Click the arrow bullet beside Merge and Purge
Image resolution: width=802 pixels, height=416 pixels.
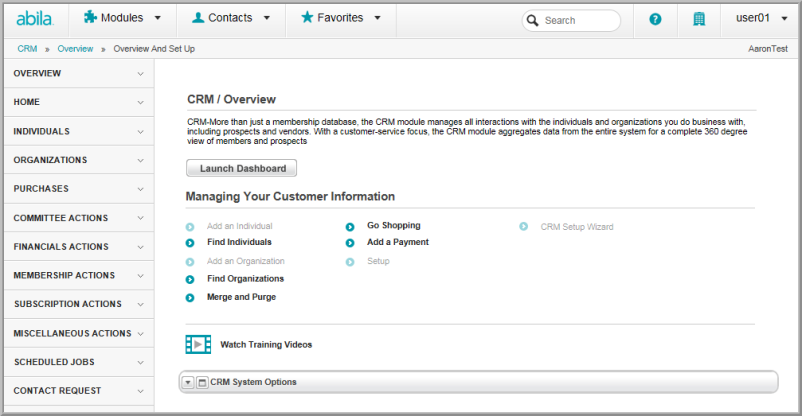coord(190,298)
